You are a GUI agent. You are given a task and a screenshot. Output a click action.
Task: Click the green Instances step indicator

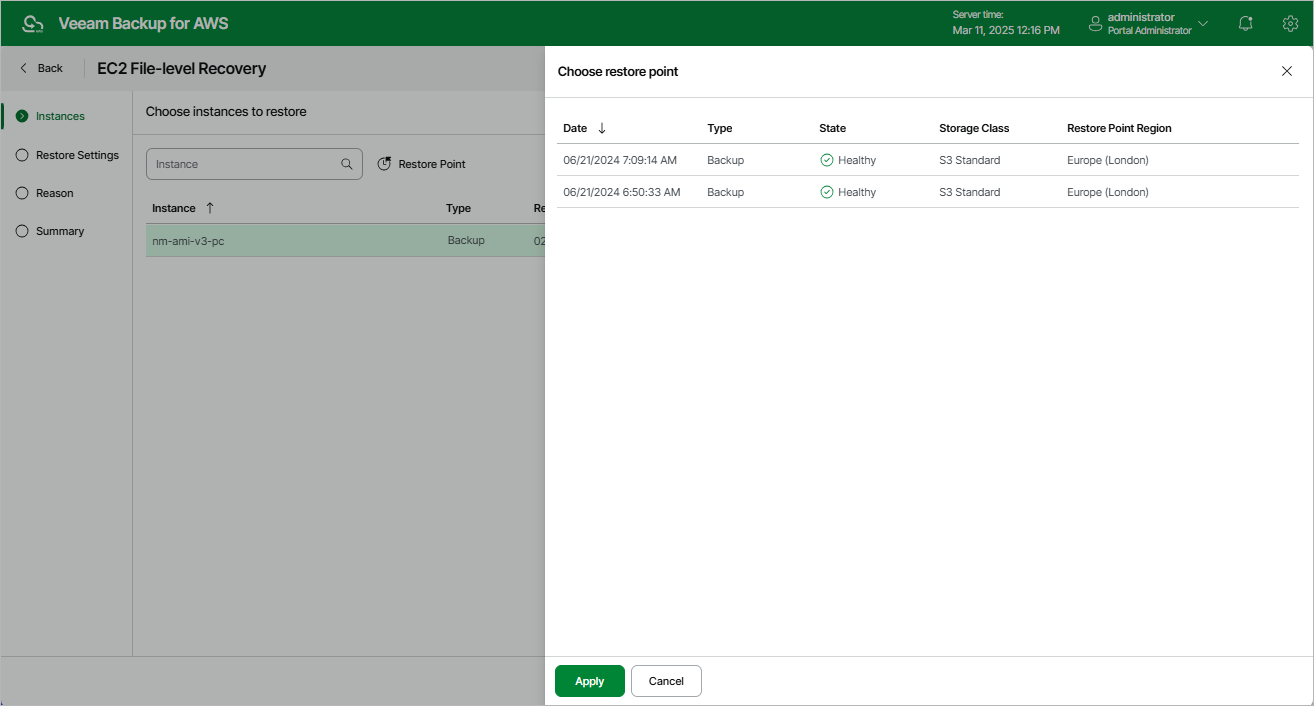click(x=21, y=116)
